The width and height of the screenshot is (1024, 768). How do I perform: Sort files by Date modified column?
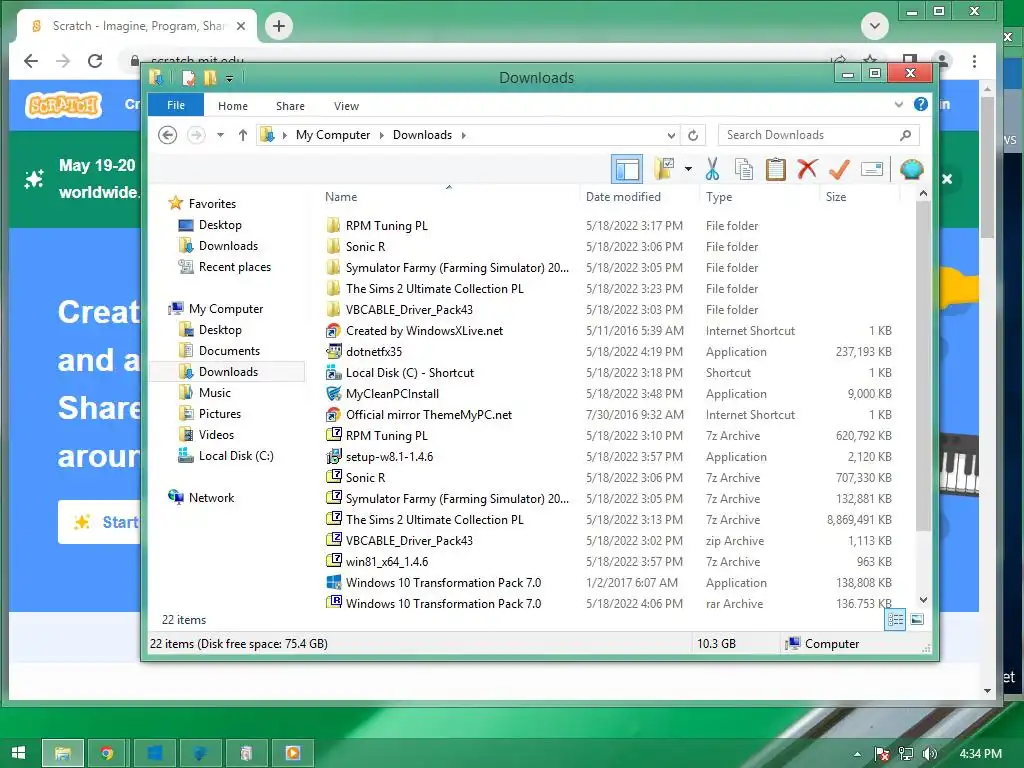point(623,197)
